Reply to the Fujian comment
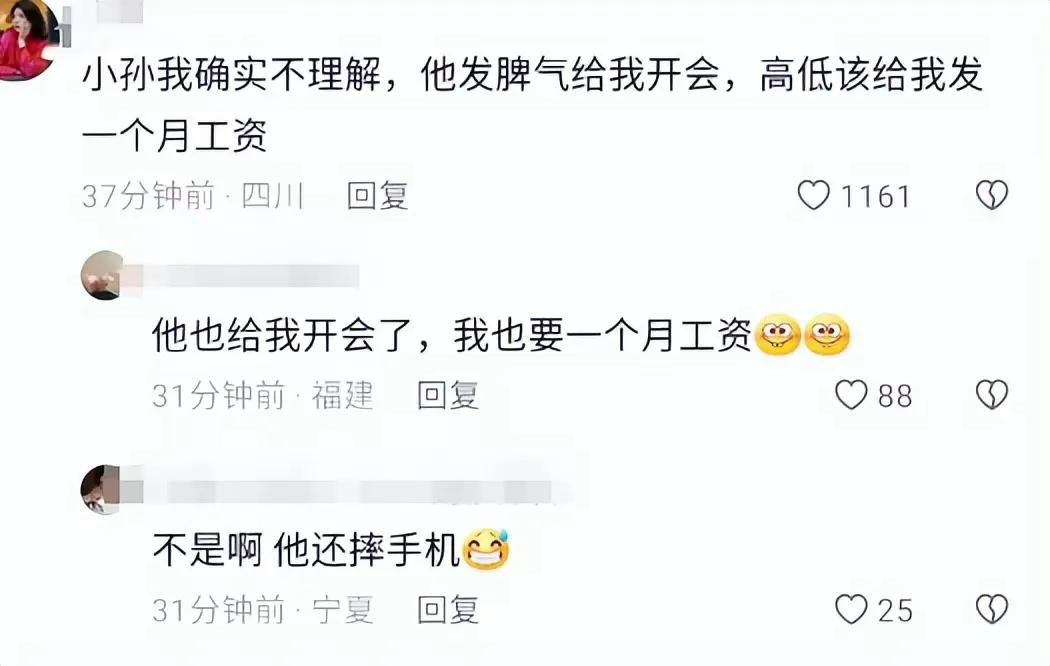 [x=447, y=395]
